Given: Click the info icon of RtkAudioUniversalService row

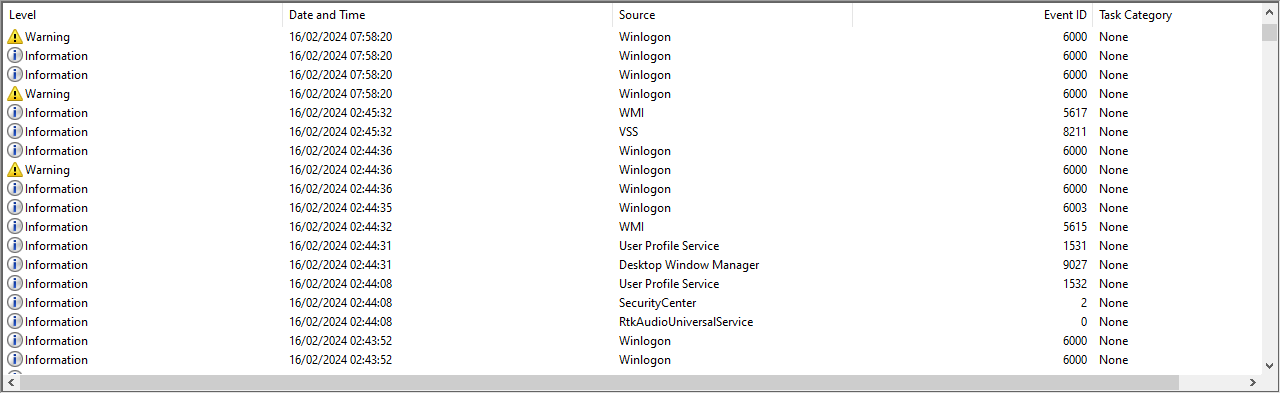Looking at the screenshot, I should (x=15, y=322).
